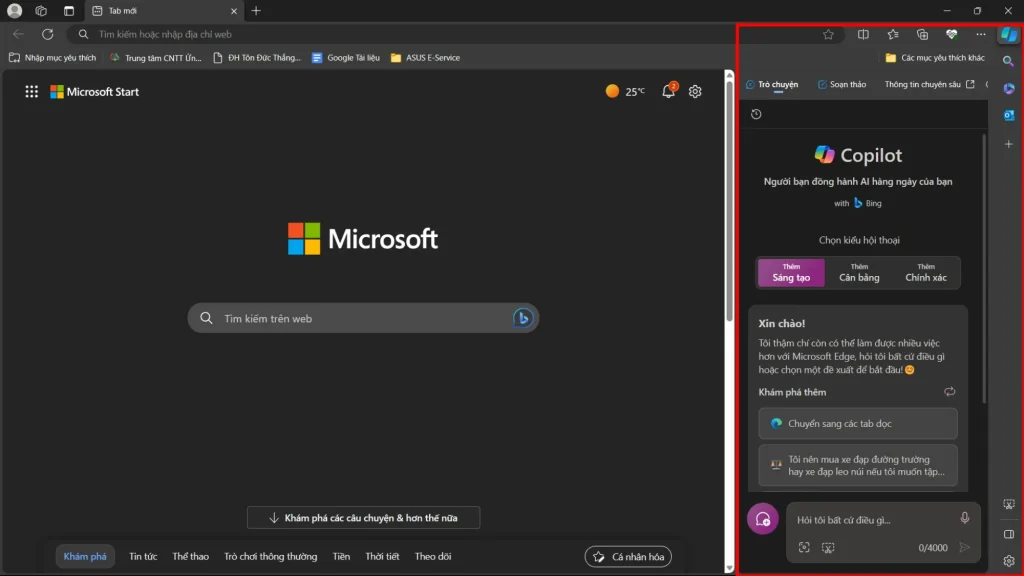Refresh Khám phá thêm suggestions icon
The width and height of the screenshot is (1024, 576).
[x=950, y=392]
